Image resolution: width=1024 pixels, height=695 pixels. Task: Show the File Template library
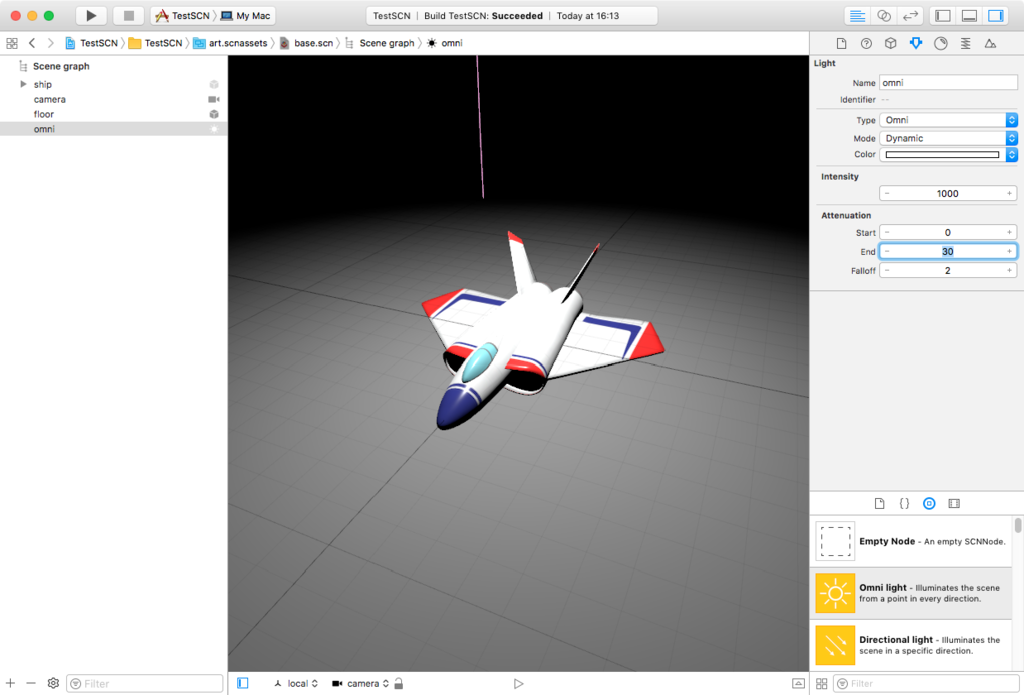tap(880, 504)
